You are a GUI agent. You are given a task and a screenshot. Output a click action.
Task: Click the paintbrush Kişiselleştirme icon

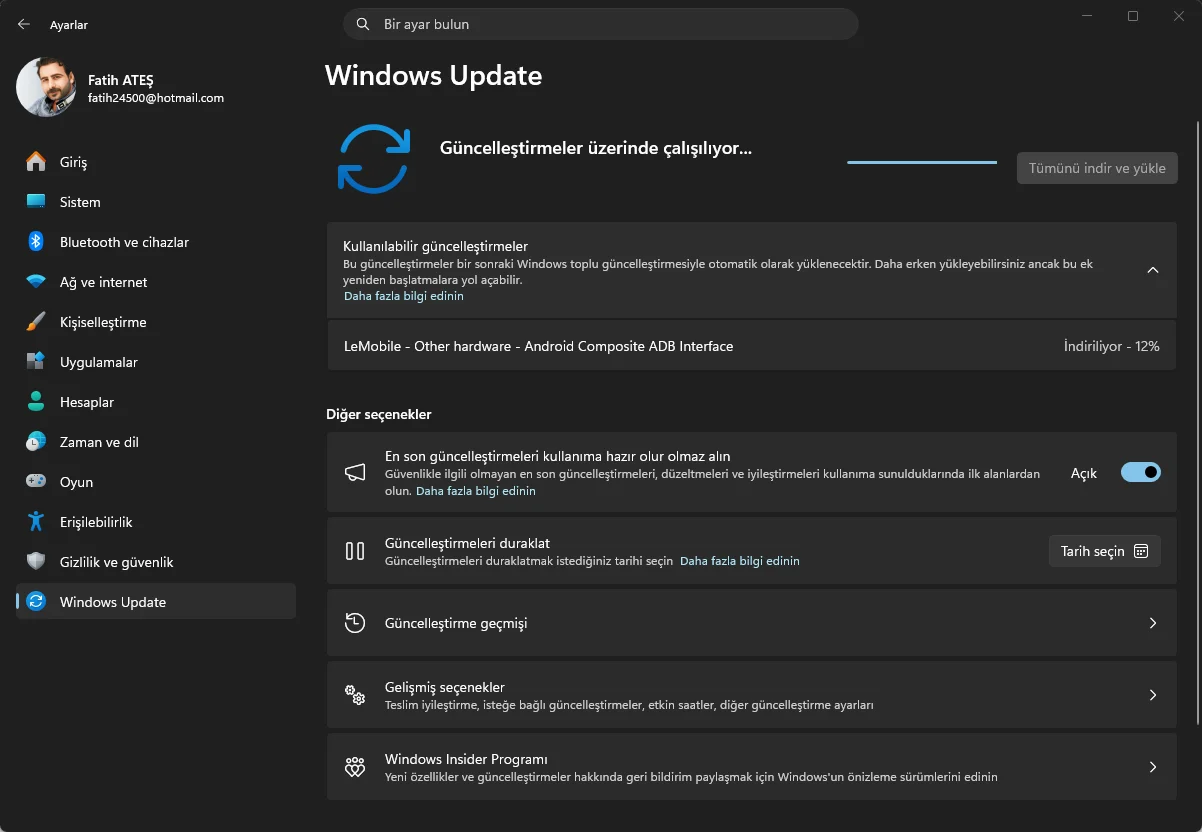[36, 322]
